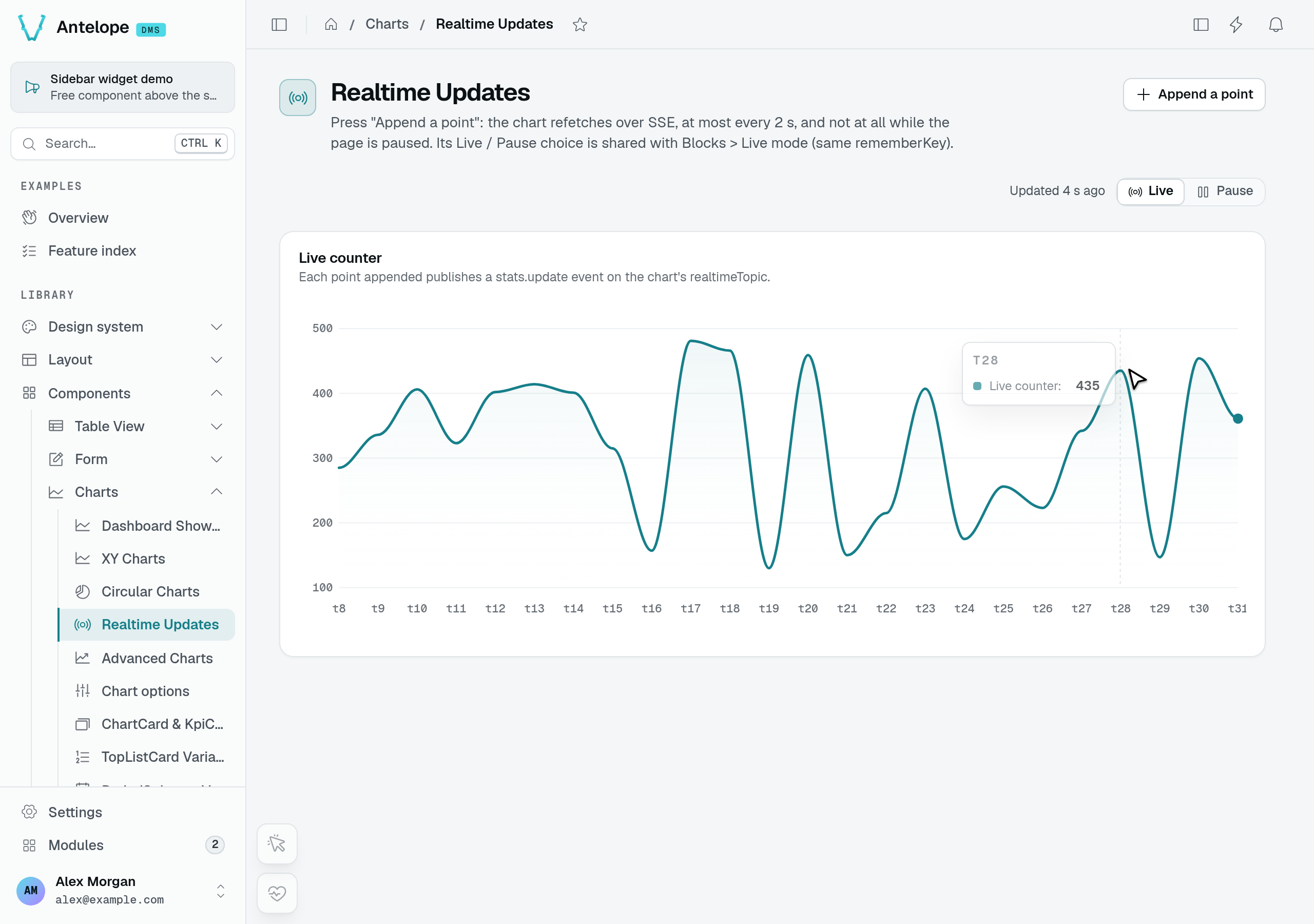Click the t17 axis label

coord(690,609)
